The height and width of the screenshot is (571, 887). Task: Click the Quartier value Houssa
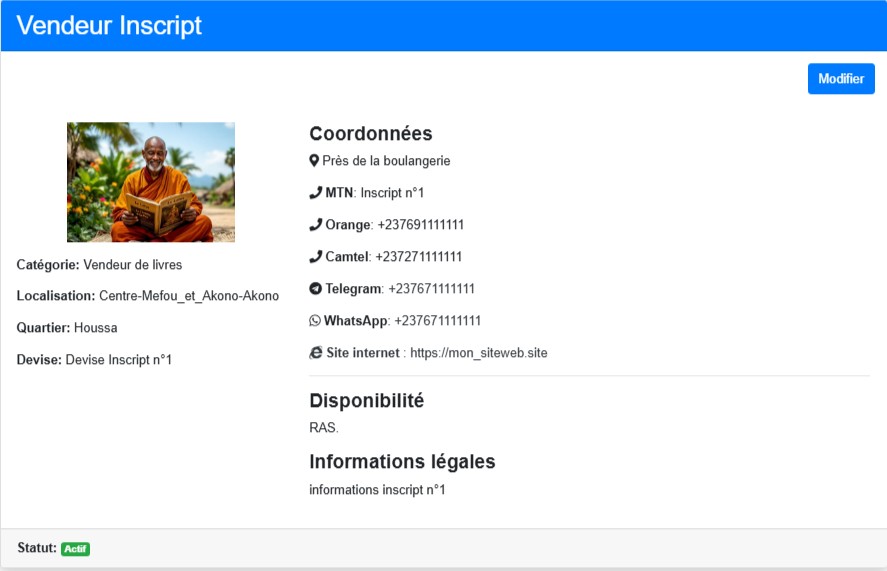(96, 328)
